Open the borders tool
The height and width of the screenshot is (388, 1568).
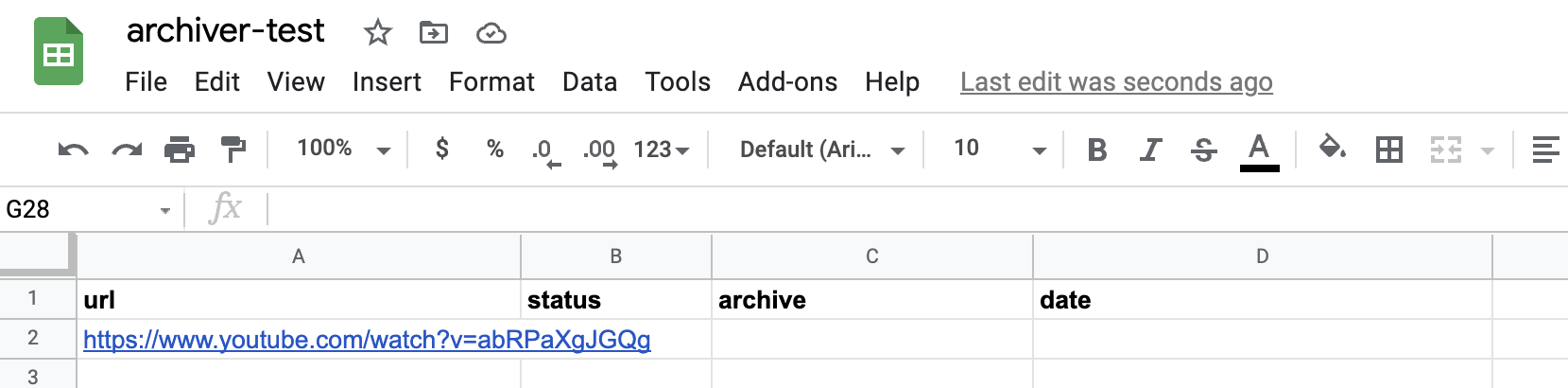click(x=1388, y=150)
